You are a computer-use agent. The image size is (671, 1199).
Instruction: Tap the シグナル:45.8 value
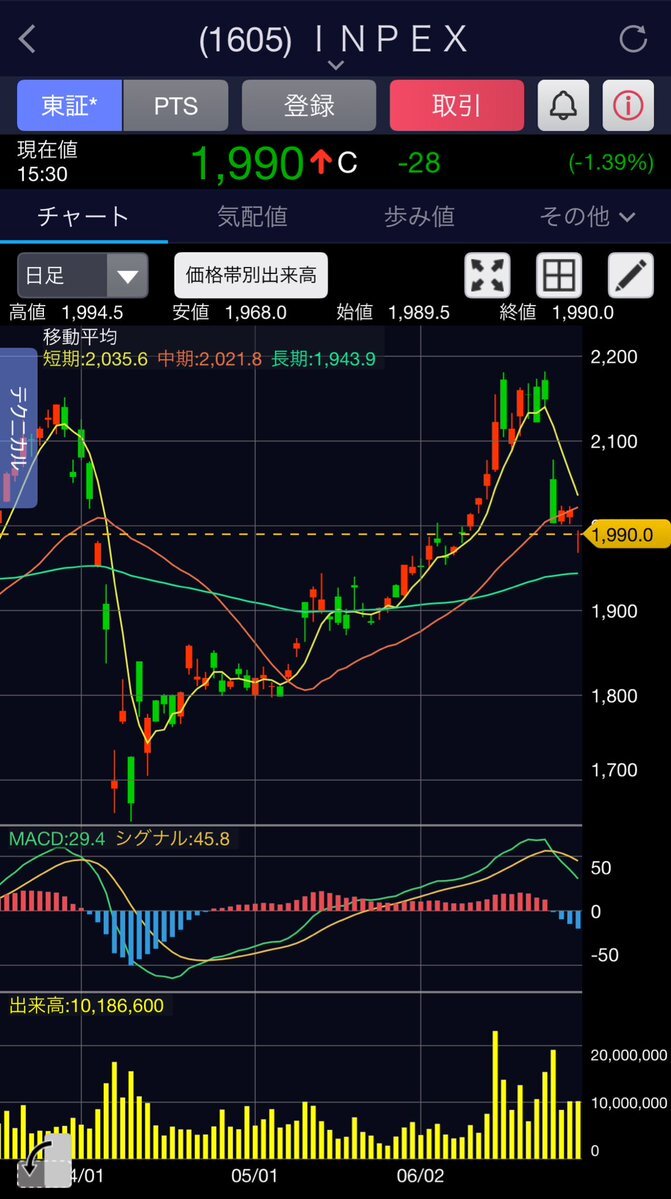coord(172,839)
